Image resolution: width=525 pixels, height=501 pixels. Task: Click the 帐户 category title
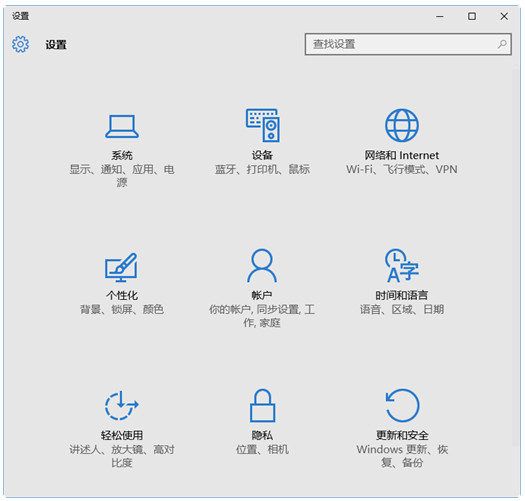[x=262, y=295]
